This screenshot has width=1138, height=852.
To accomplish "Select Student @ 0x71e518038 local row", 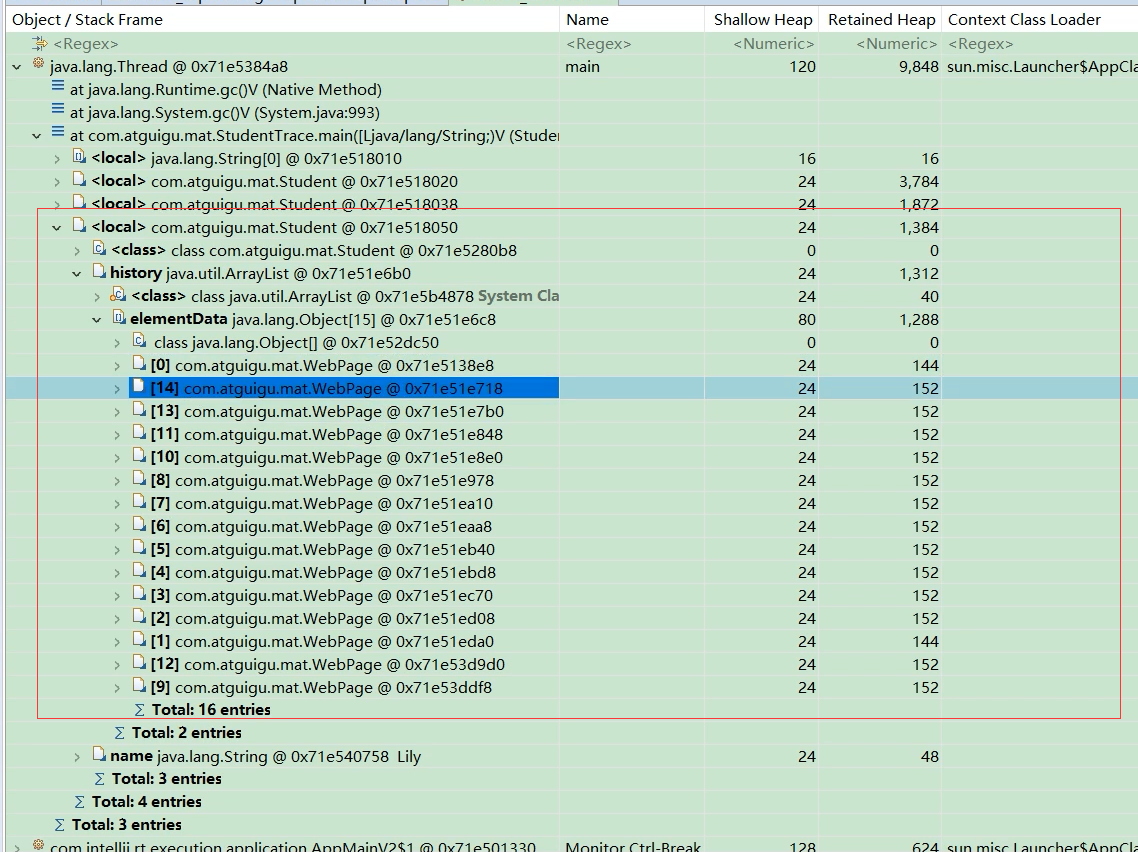I will point(572,205).
